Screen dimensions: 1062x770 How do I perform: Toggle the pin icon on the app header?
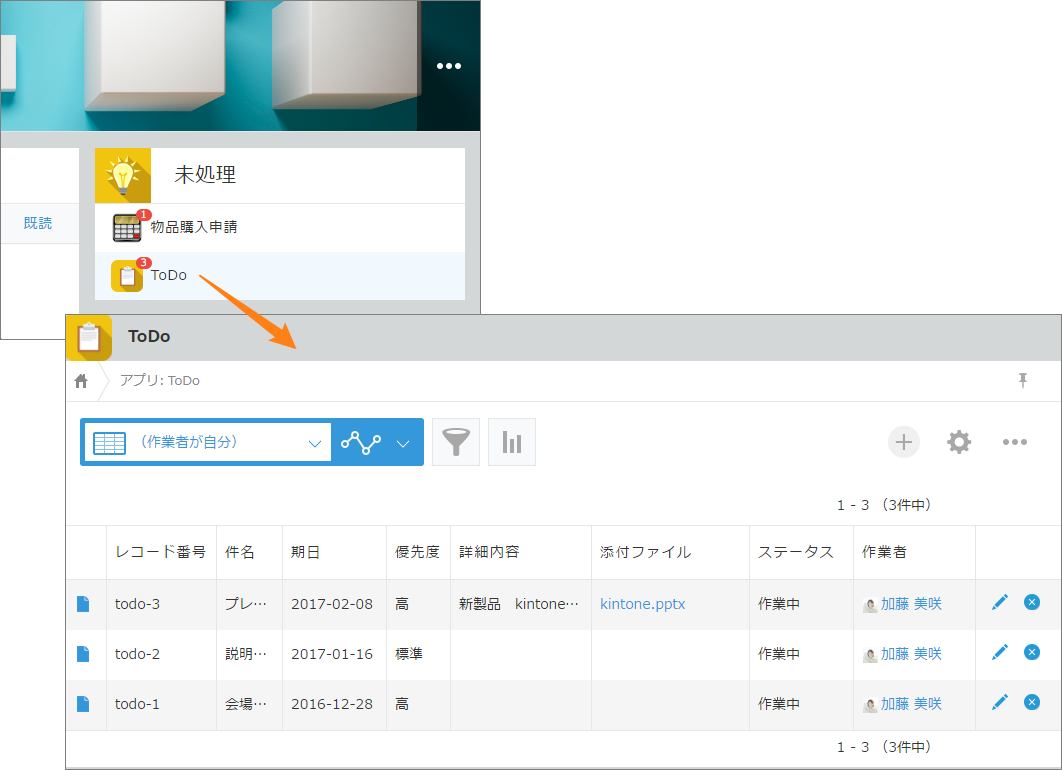pos(1022,381)
